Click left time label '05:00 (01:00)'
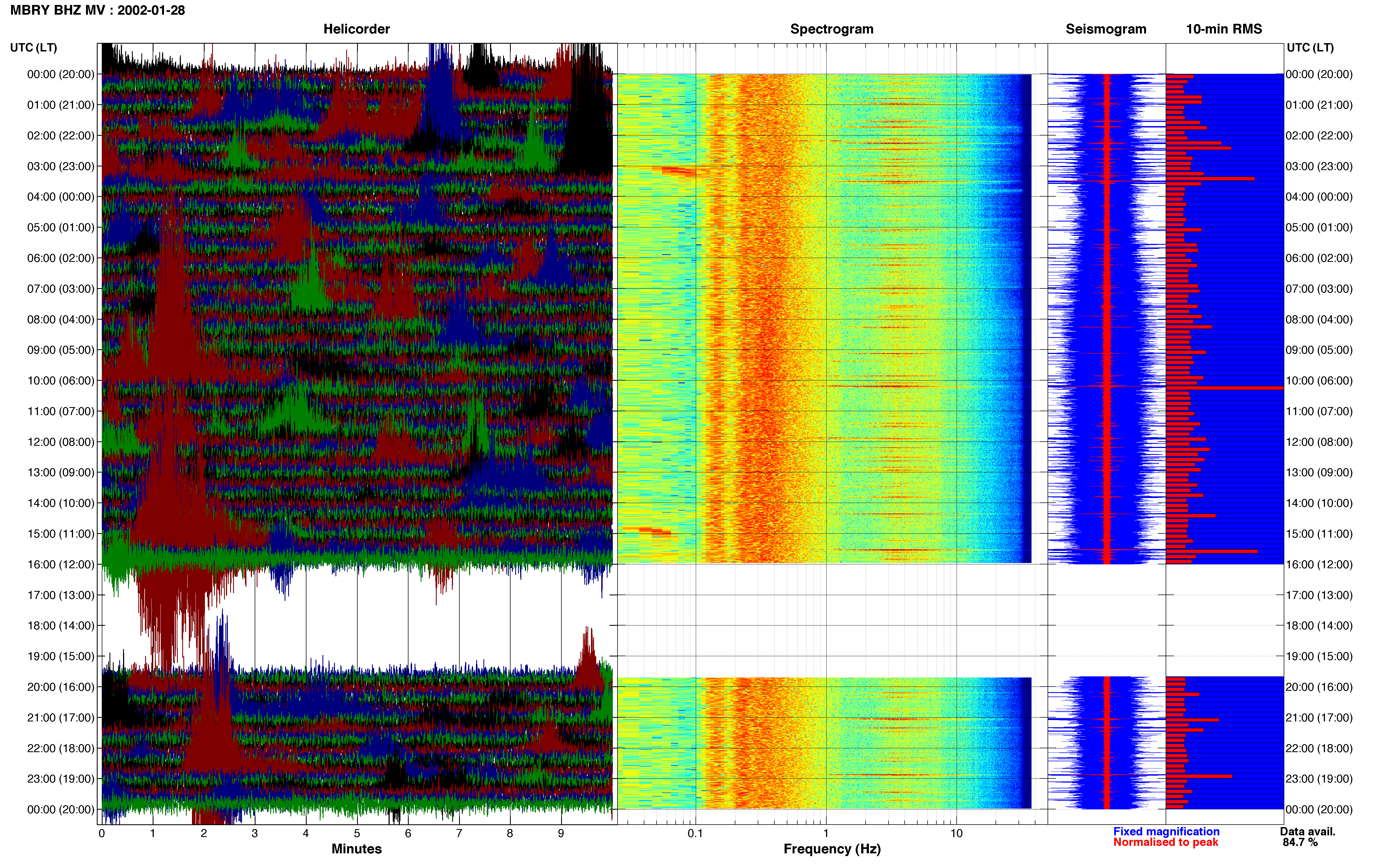The image size is (1388, 868). pos(61,227)
